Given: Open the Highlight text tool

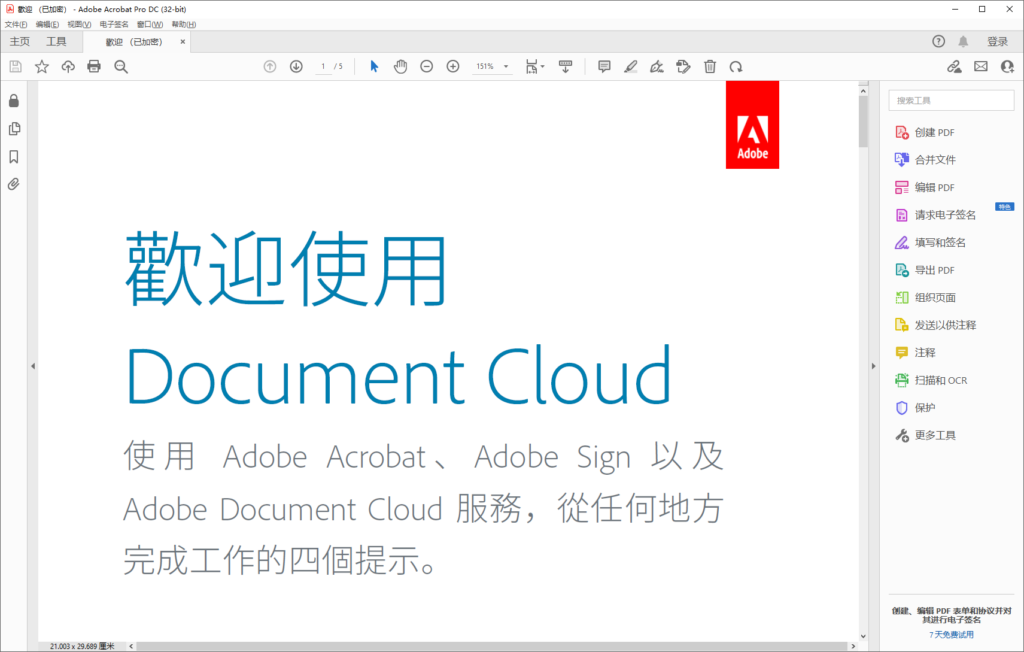Looking at the screenshot, I should tap(631, 66).
